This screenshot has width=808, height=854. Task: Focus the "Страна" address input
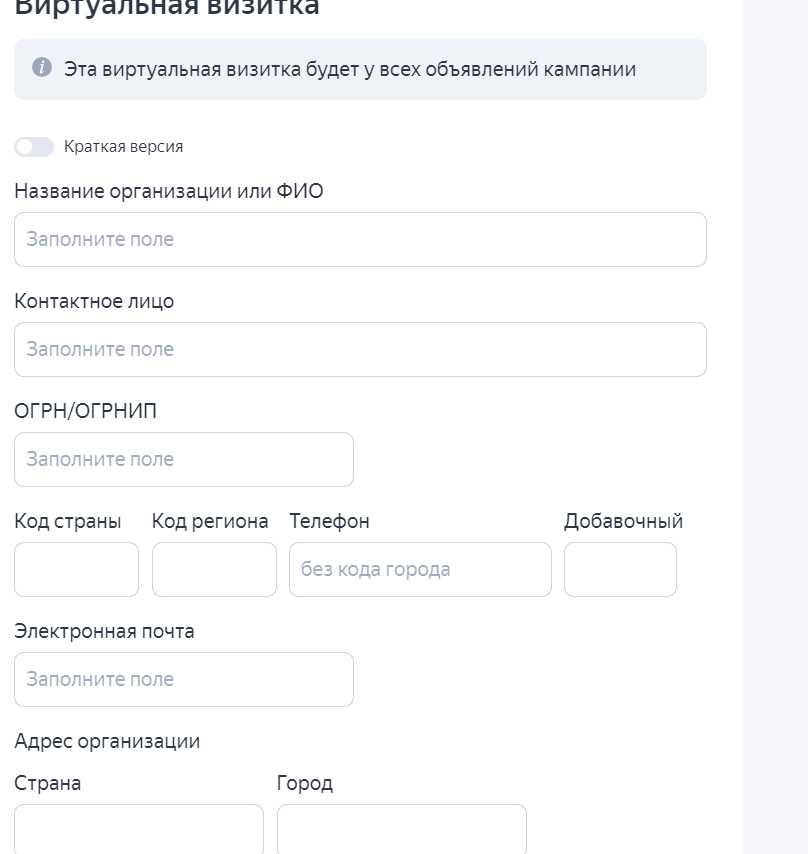coord(139,829)
